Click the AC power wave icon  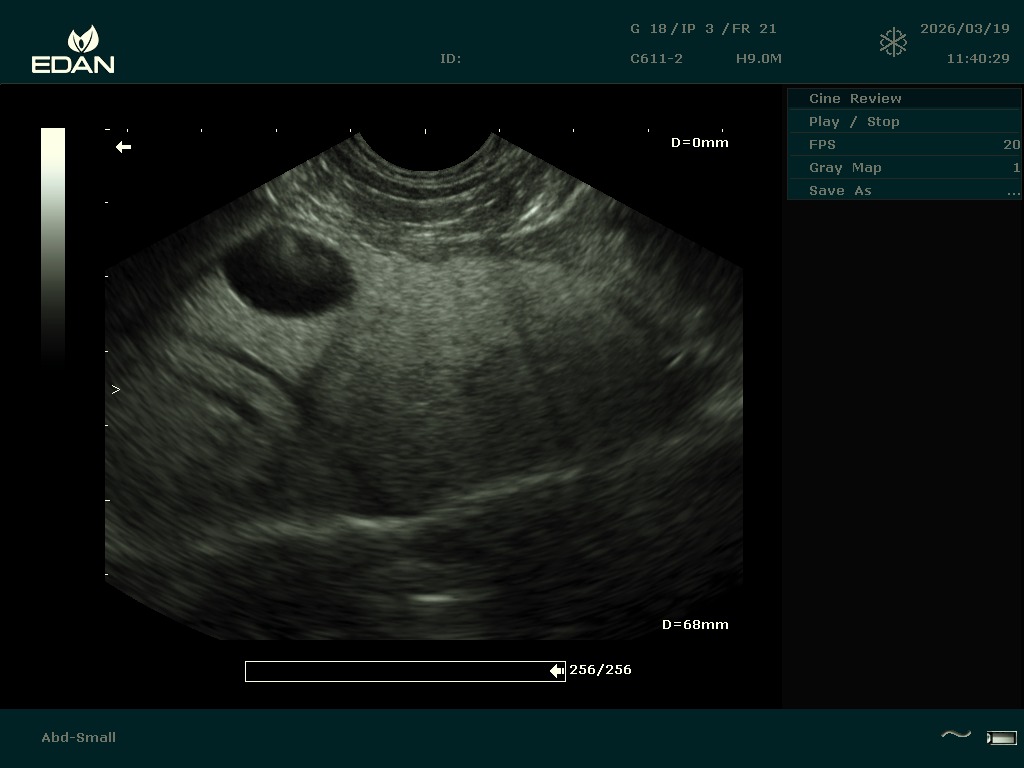click(956, 736)
